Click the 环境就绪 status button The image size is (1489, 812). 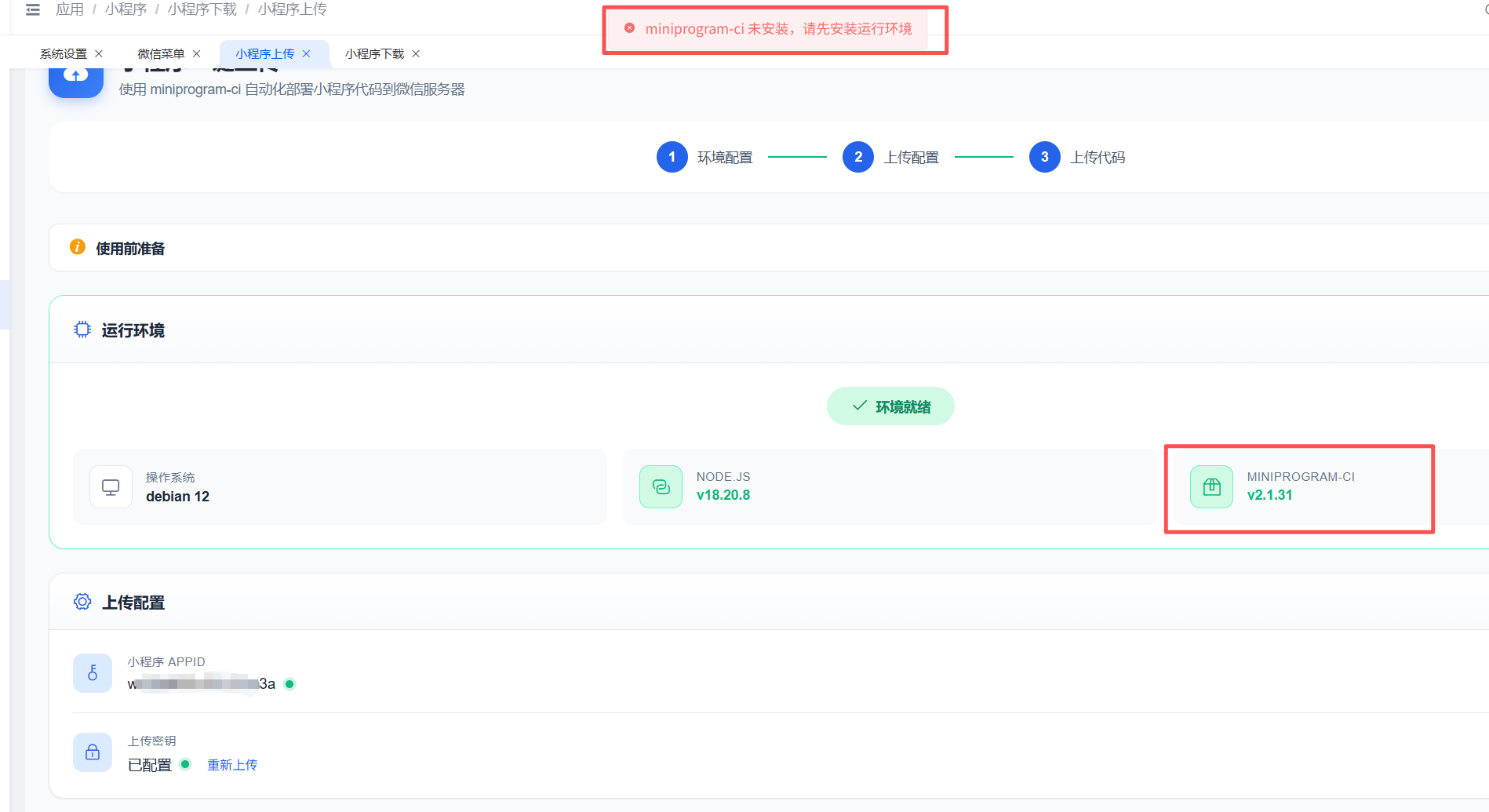890,406
